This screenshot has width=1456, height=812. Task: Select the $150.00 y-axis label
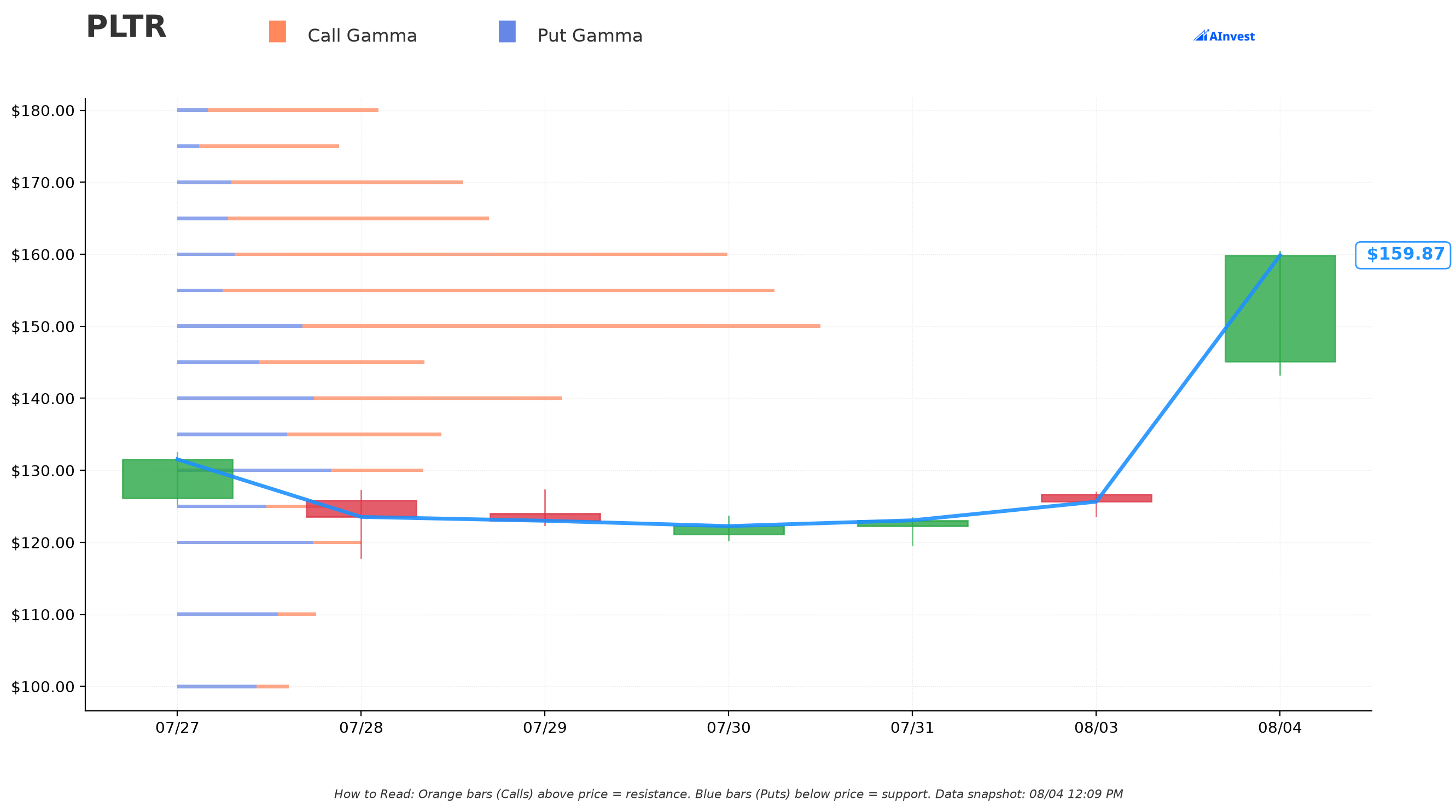(x=43, y=326)
